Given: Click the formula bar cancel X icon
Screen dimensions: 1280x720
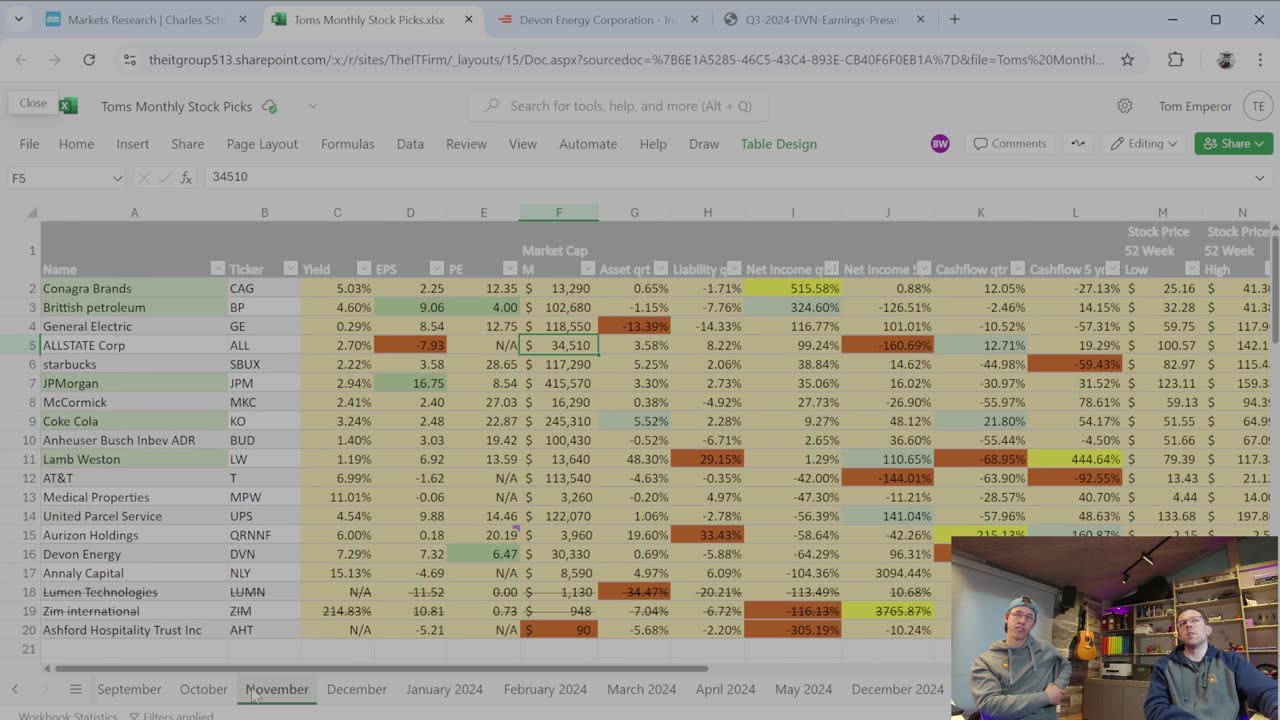Looking at the screenshot, I should coord(143,177).
